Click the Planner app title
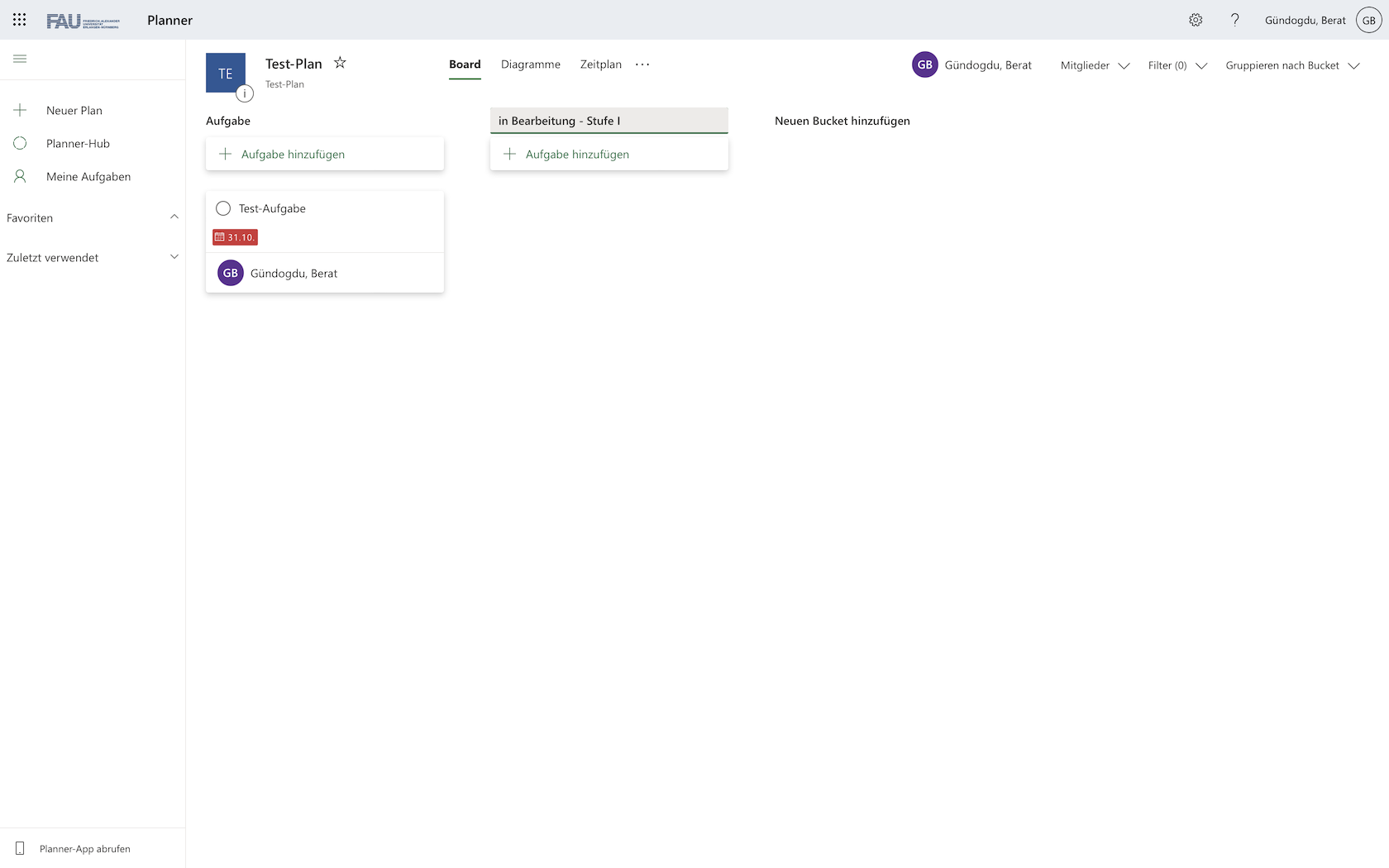Viewport: 1389px width, 868px height. tap(170, 21)
